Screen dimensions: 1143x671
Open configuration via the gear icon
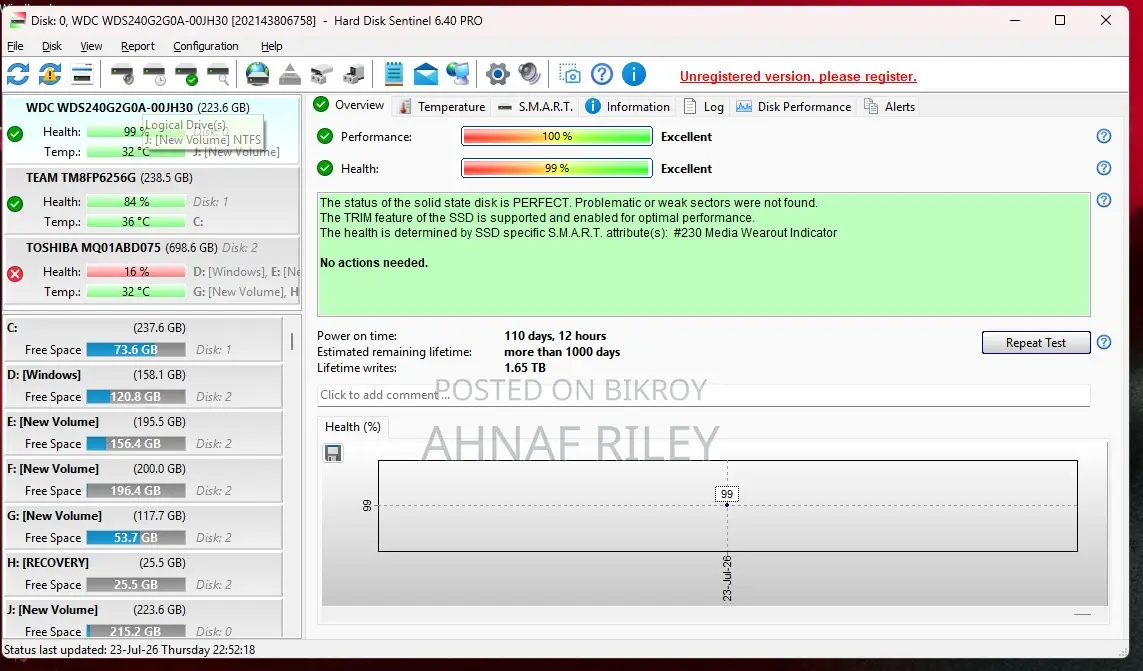498,74
